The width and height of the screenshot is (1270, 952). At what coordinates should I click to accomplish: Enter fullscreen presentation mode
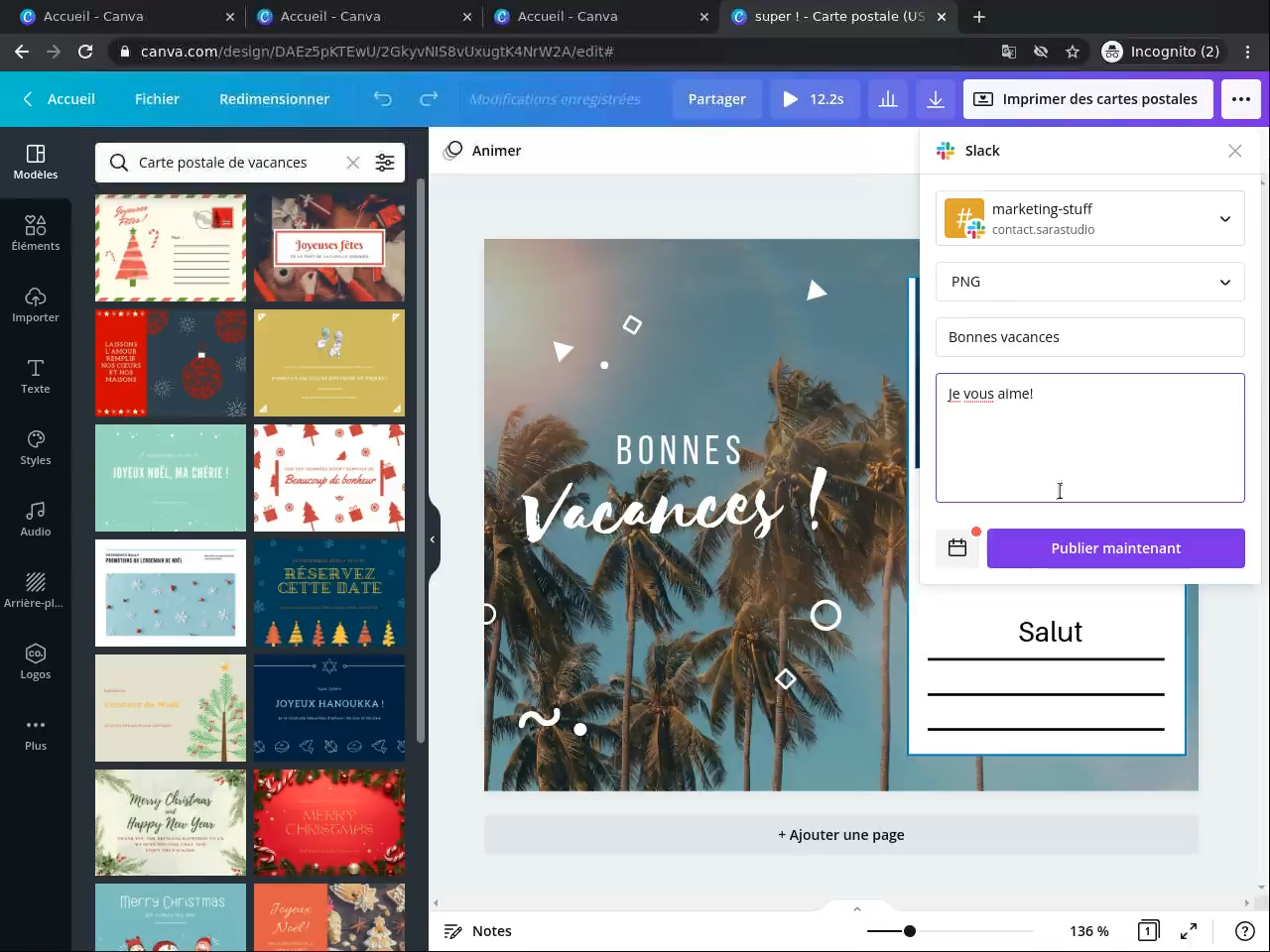[x=1189, y=931]
